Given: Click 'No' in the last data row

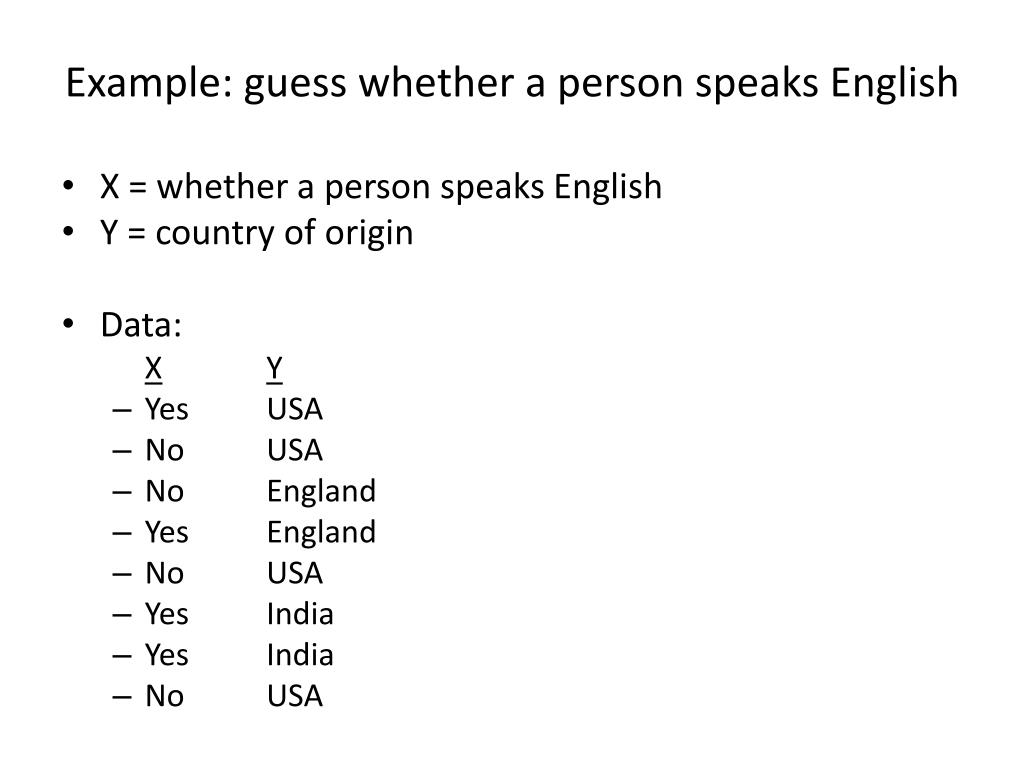Looking at the screenshot, I should (164, 697).
